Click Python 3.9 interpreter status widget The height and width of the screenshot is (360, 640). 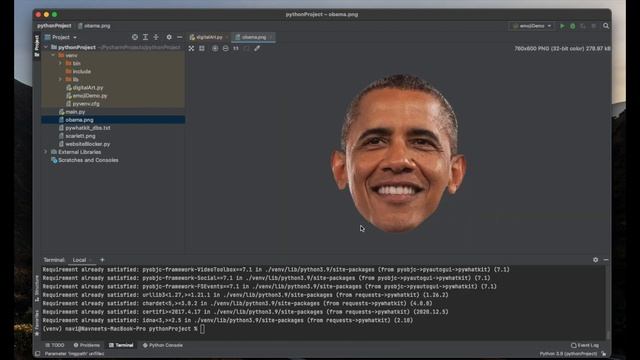coord(568,353)
